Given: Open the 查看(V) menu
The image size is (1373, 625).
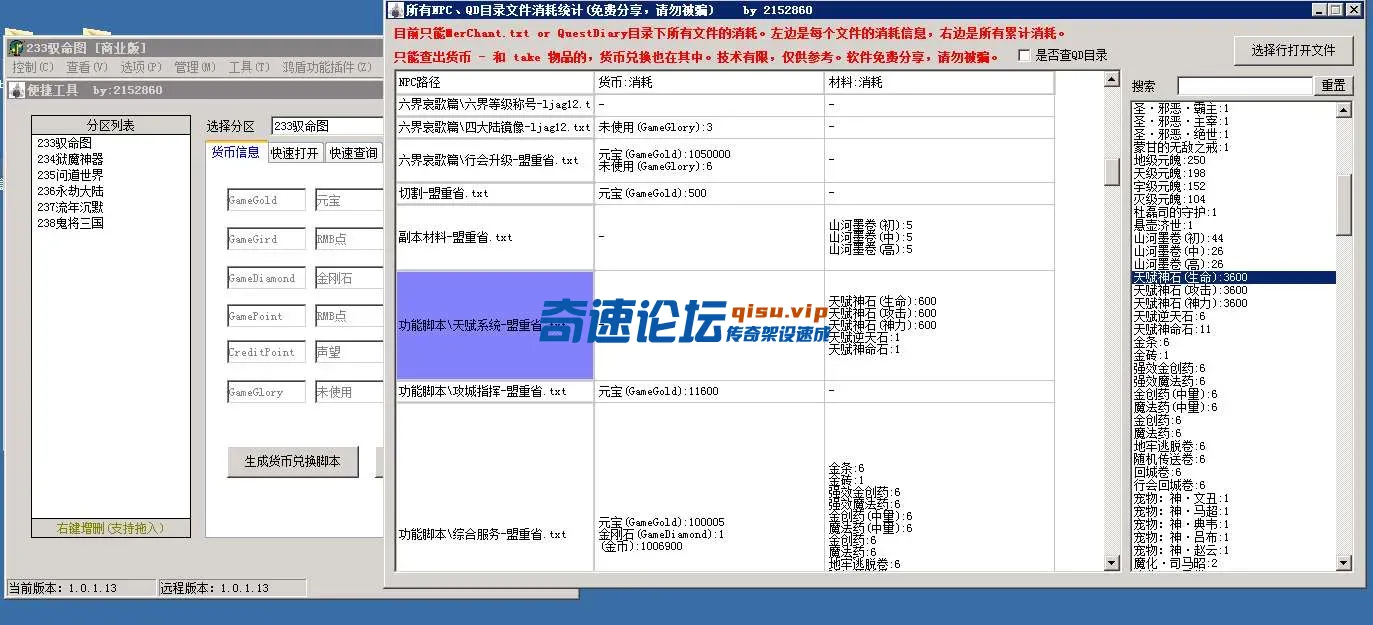Looking at the screenshot, I should pos(87,67).
